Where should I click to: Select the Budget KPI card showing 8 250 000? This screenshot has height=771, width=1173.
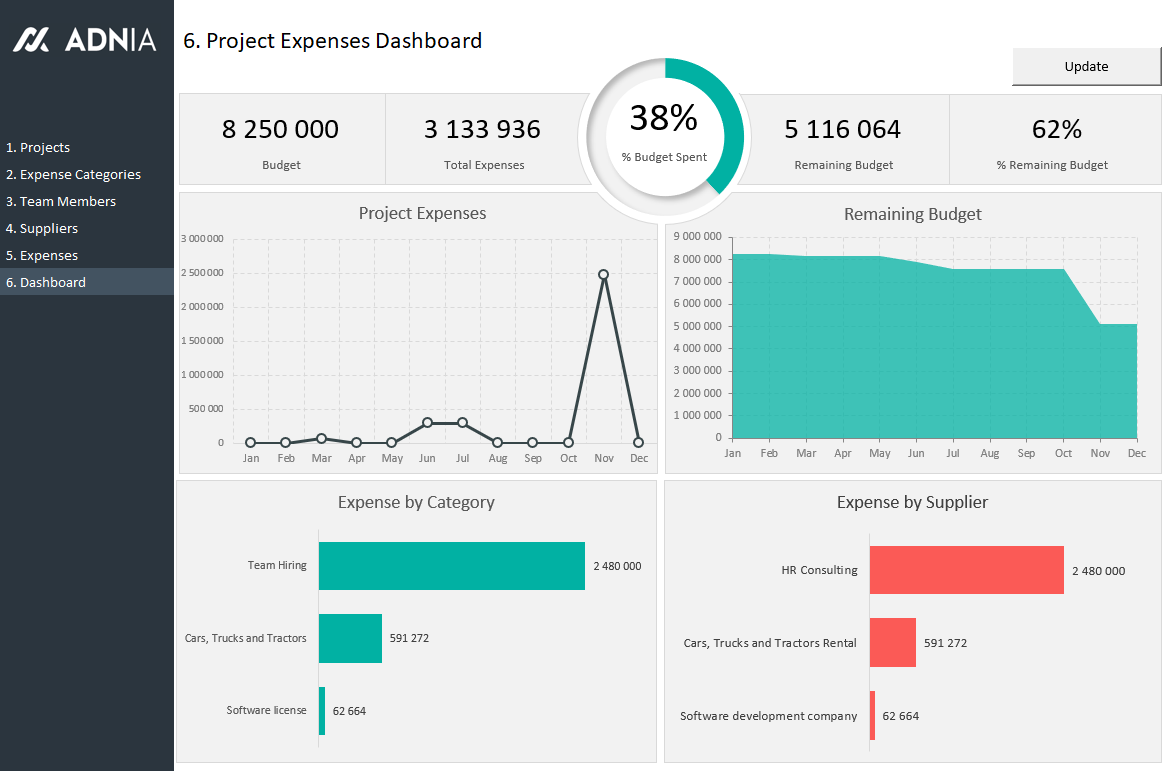click(281, 139)
